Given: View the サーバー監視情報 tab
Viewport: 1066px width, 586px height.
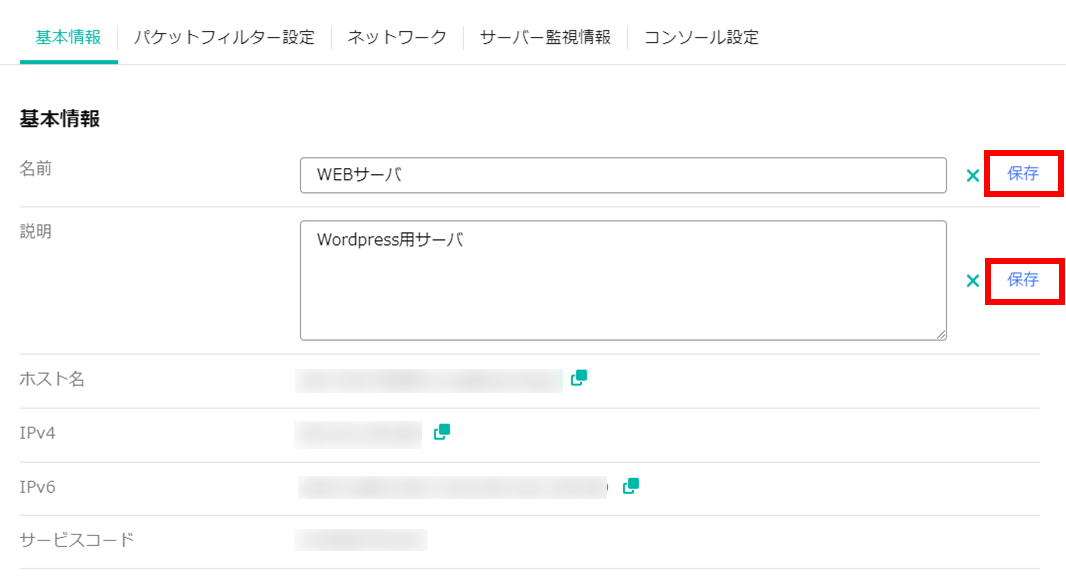Looking at the screenshot, I should (x=545, y=37).
